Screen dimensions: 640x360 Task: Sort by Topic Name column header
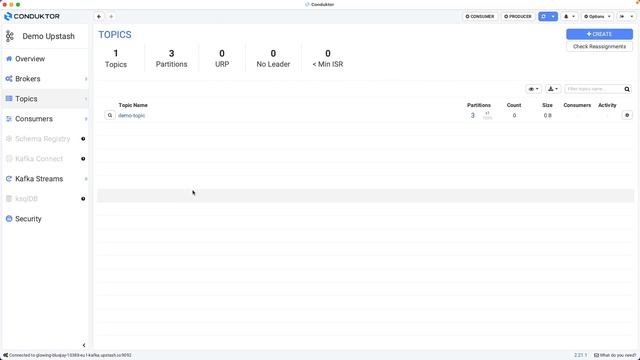[133, 105]
